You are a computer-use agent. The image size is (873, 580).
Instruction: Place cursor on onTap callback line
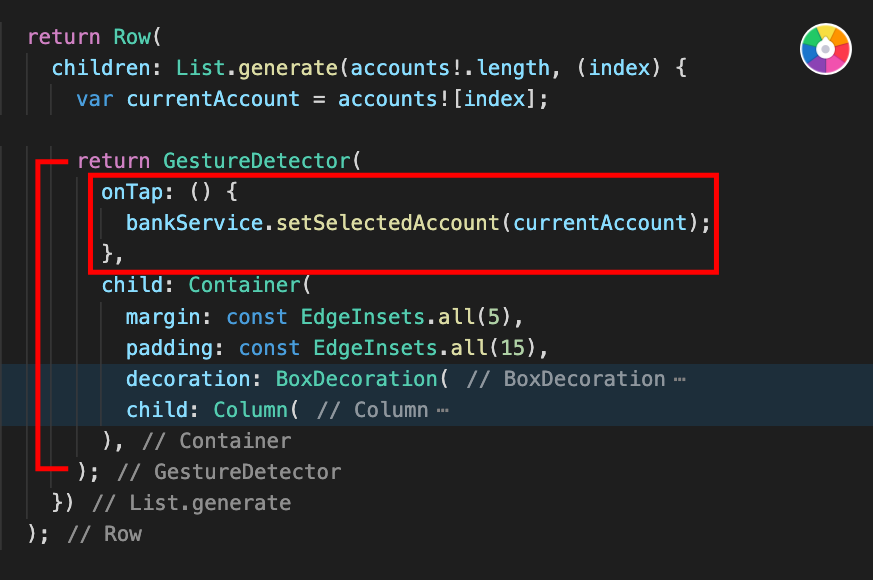click(x=169, y=192)
